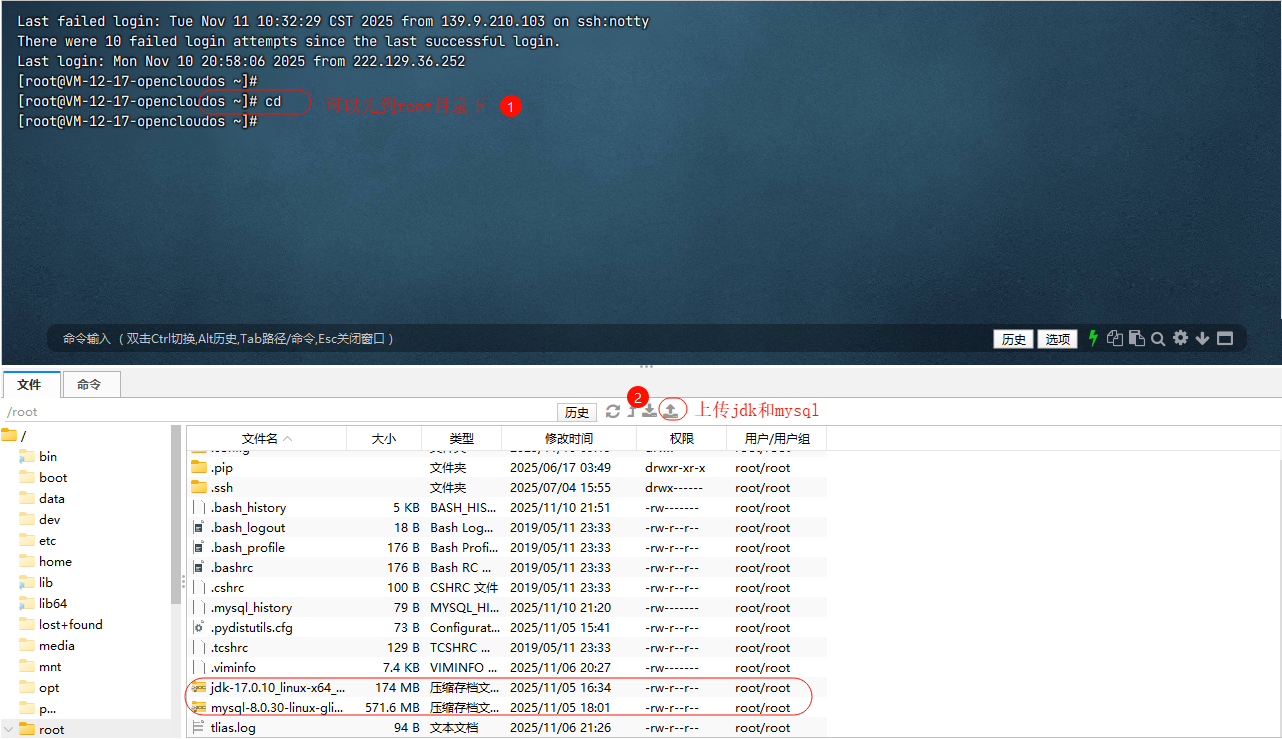Image resolution: width=1282 pixels, height=739 pixels.
Task: Click the drwxr-xr-x permission cell
Action: (675, 467)
